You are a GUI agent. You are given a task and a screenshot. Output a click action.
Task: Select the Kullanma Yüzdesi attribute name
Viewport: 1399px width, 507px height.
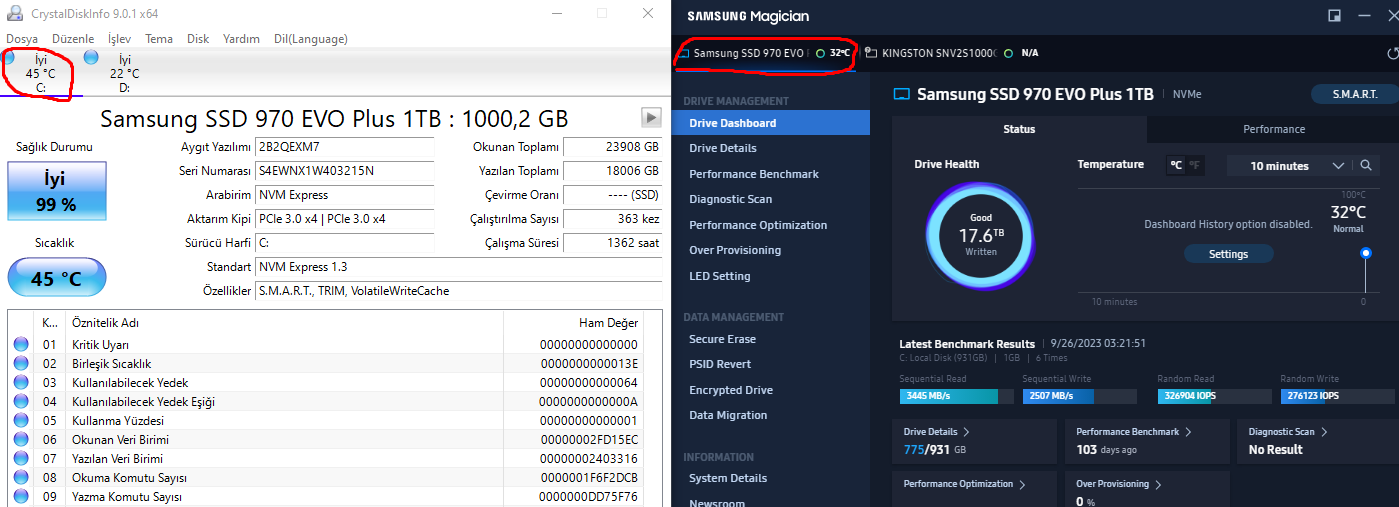(116, 421)
